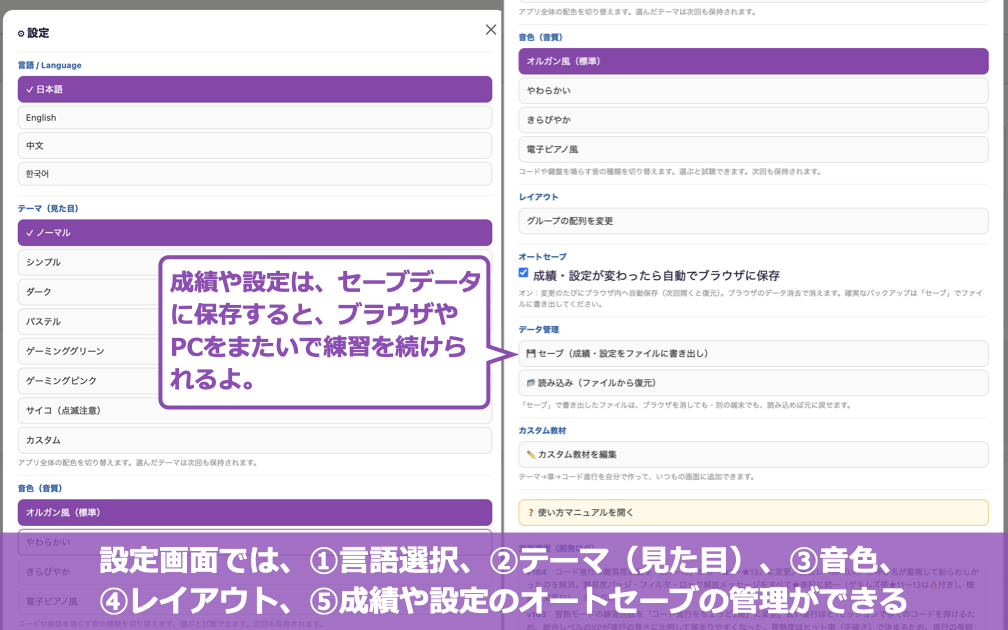The image size is (1008, 630).
Task: Click the checkmark on 日本語 row
Action: tap(30, 89)
